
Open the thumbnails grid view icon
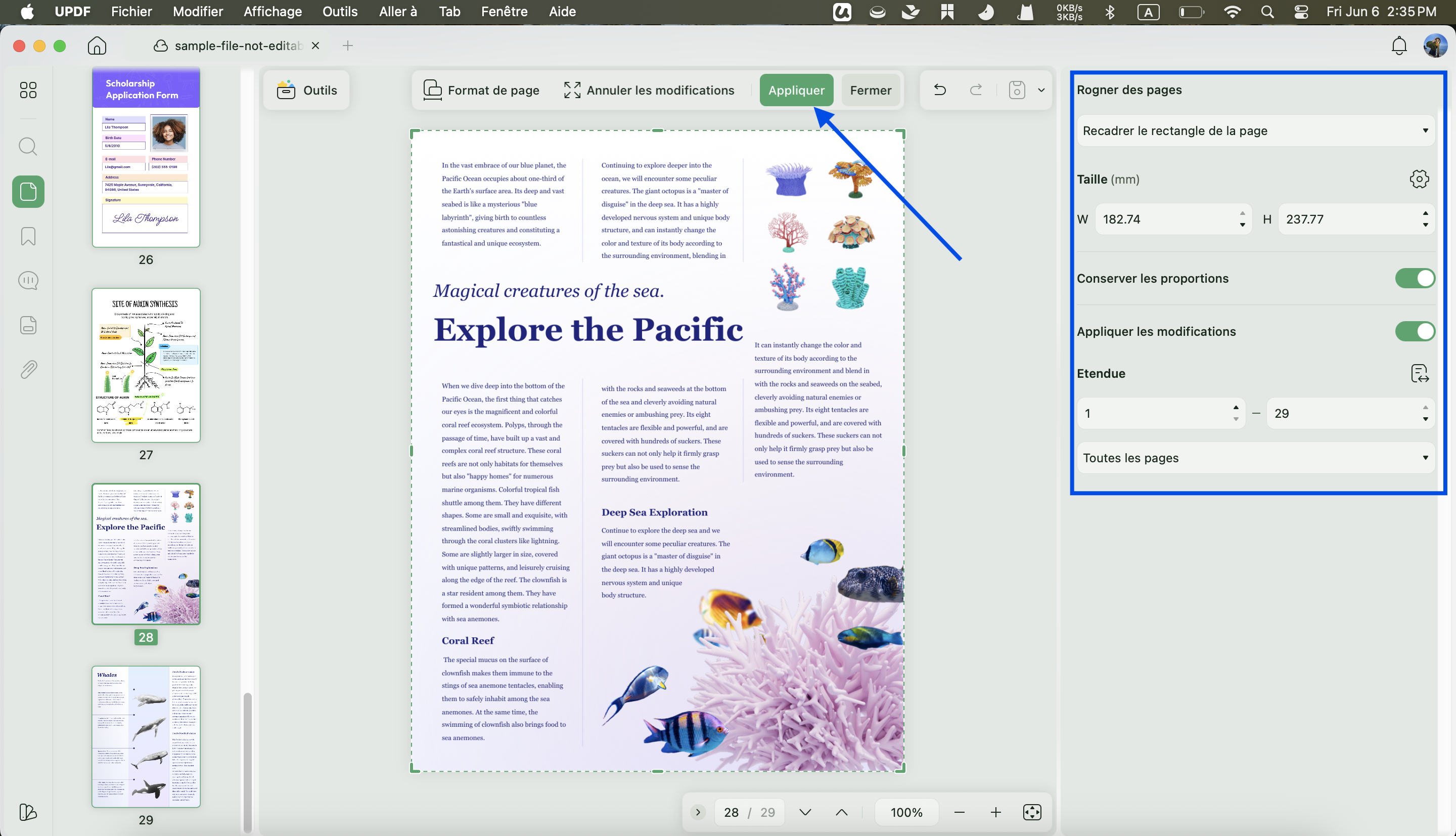28,90
